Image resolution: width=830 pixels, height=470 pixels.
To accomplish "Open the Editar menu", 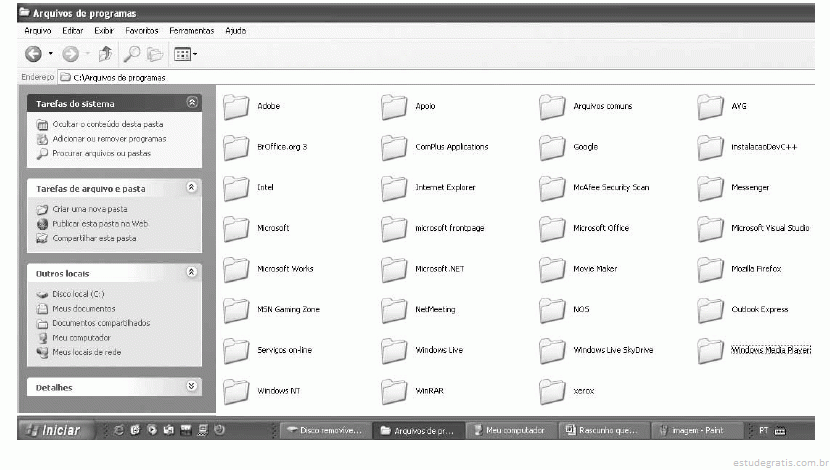I will (73, 31).
